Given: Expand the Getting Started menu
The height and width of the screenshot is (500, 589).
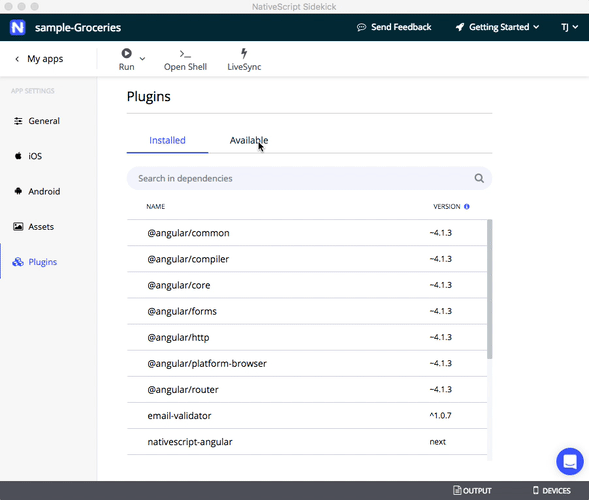Looking at the screenshot, I should pos(497,27).
